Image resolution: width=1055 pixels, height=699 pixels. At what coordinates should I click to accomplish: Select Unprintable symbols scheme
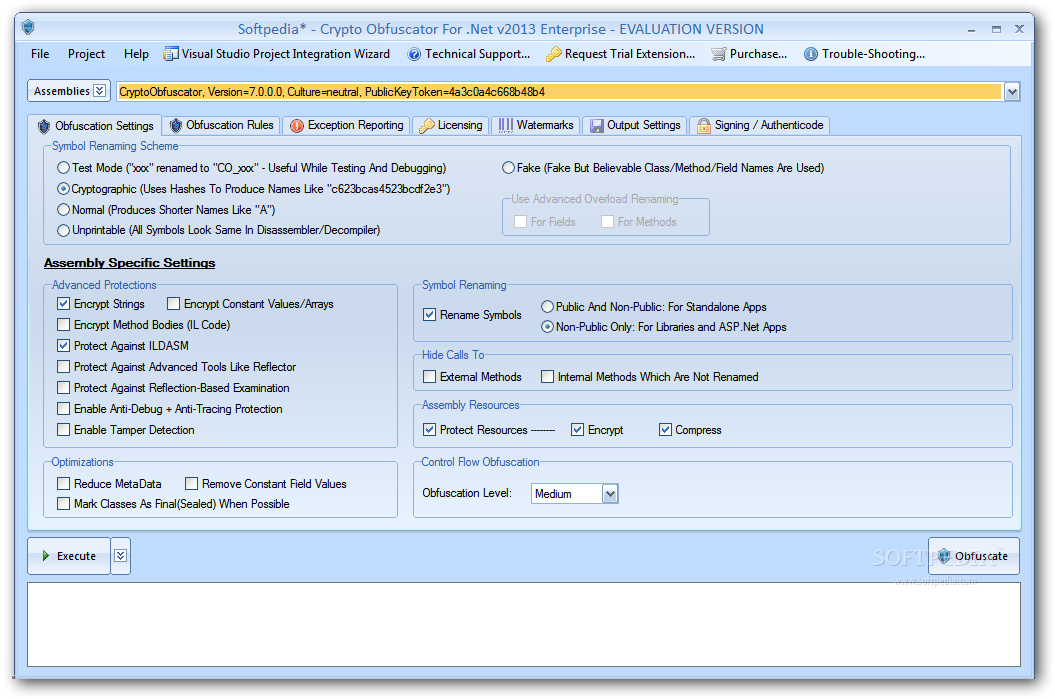[x=63, y=230]
